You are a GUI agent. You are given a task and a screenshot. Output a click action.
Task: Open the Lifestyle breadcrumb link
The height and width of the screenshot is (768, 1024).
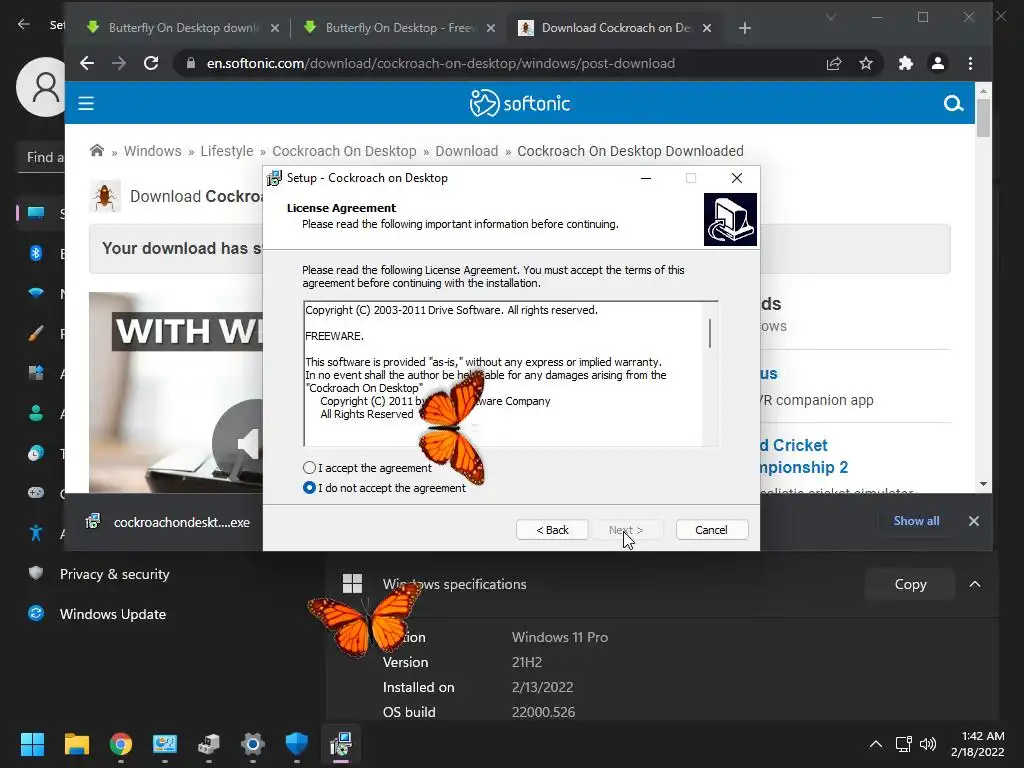227,151
